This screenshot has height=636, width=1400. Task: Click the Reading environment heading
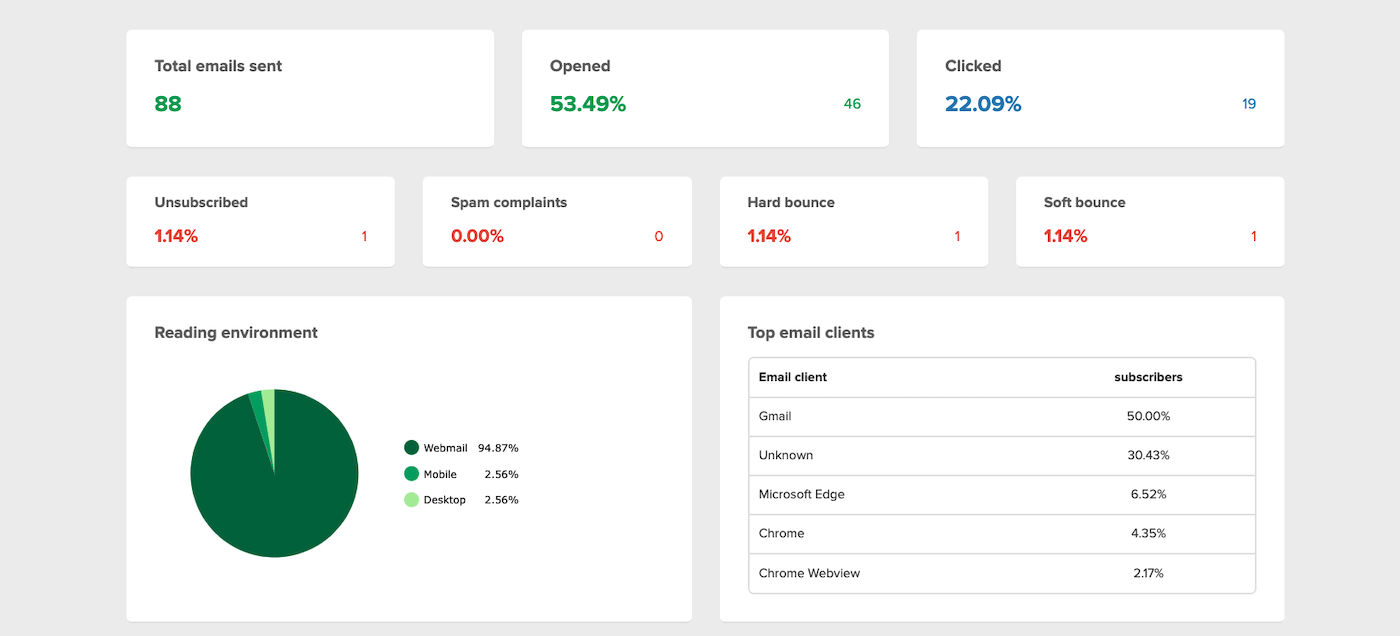tap(236, 333)
